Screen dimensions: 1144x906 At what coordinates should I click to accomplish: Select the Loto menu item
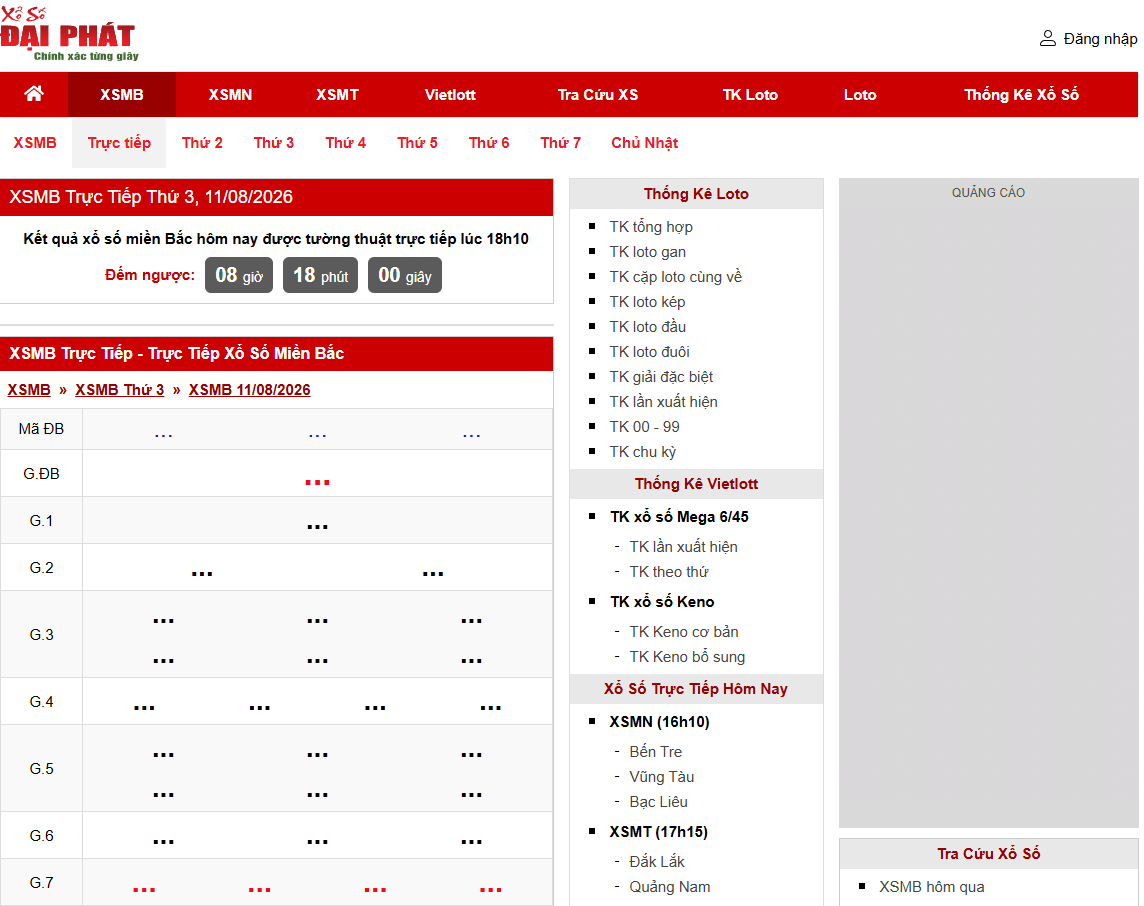pos(860,95)
